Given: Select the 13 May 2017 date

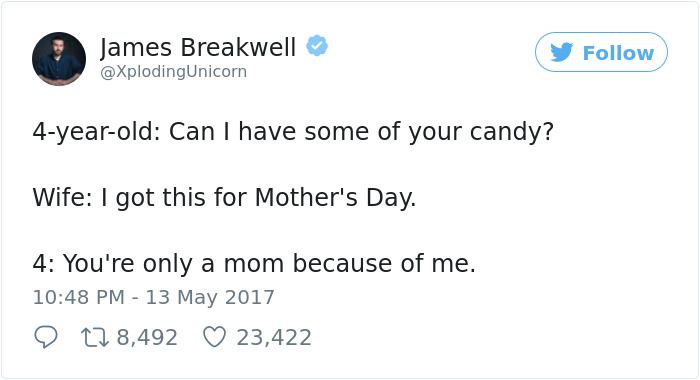Looking at the screenshot, I should (210, 297).
